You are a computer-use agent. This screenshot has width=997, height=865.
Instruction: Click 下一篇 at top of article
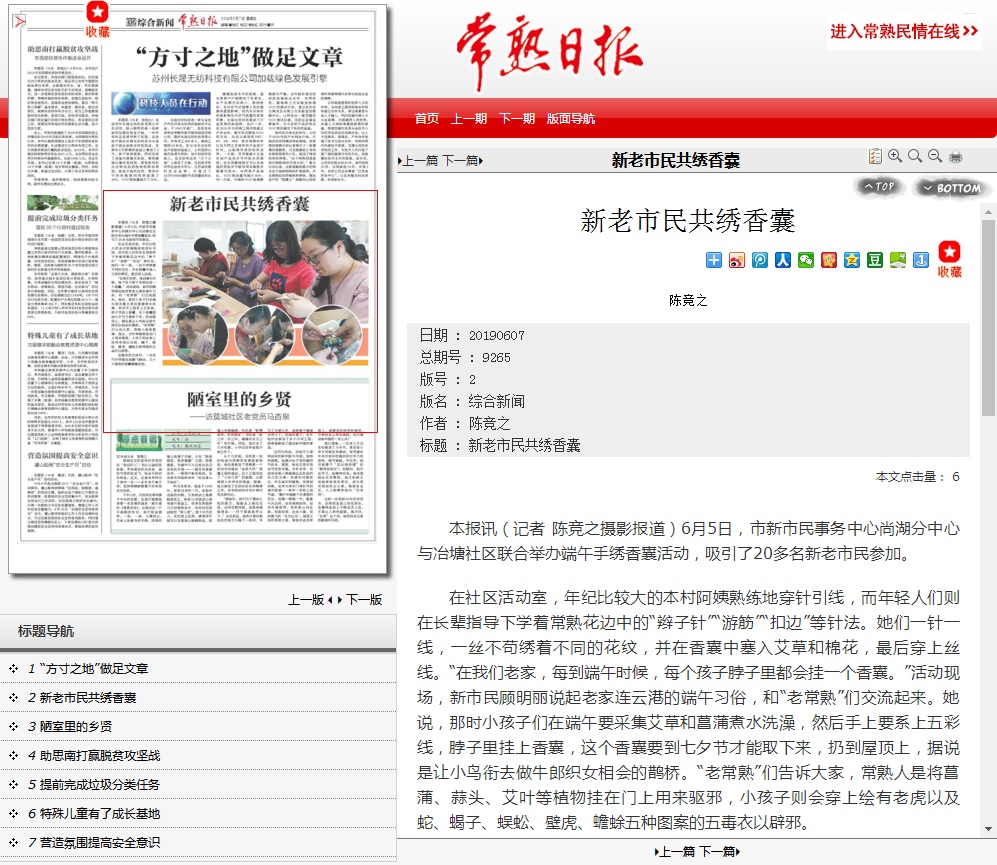[x=462, y=160]
